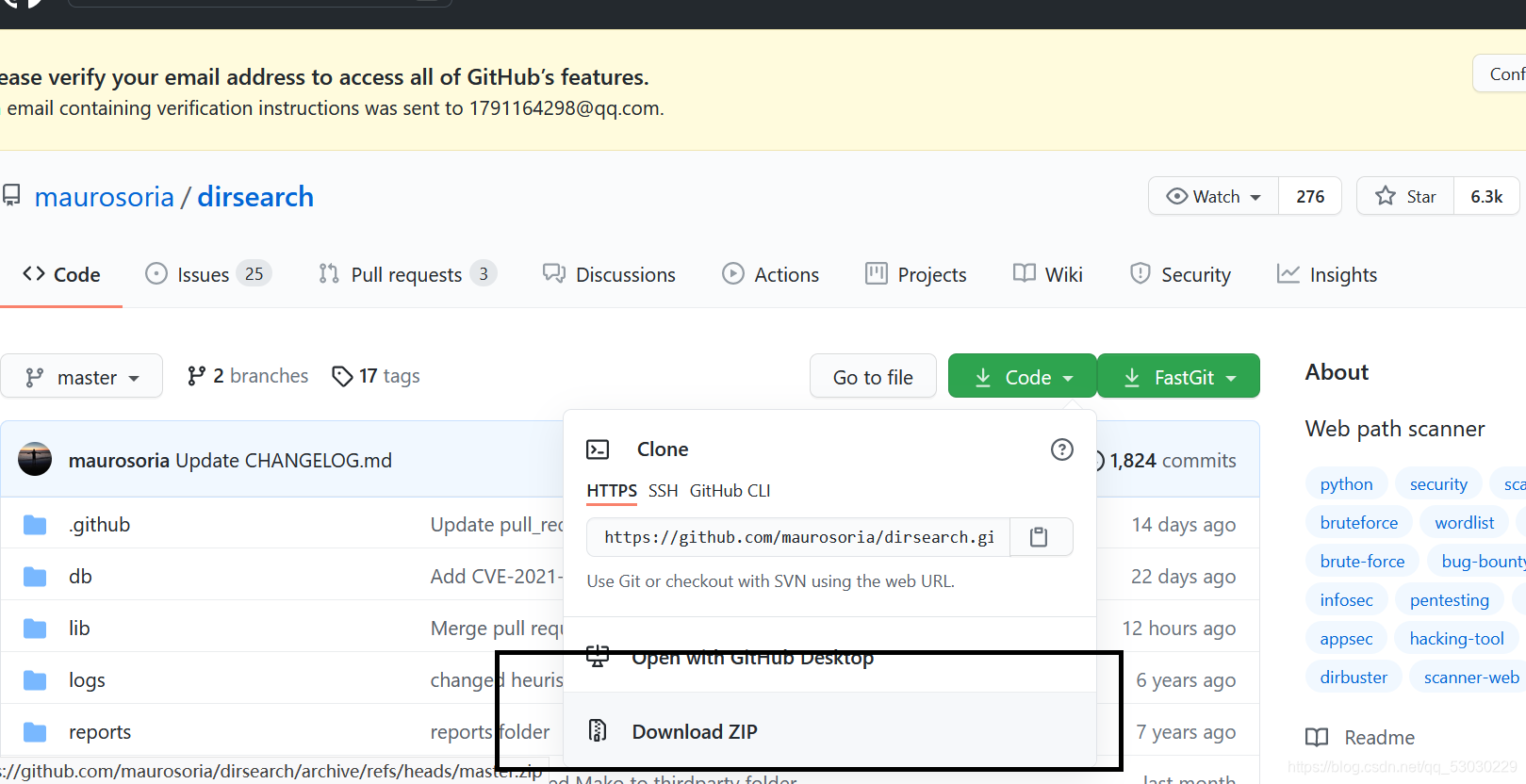Open the maurosoria owner link
The height and width of the screenshot is (784, 1526).
(x=105, y=196)
